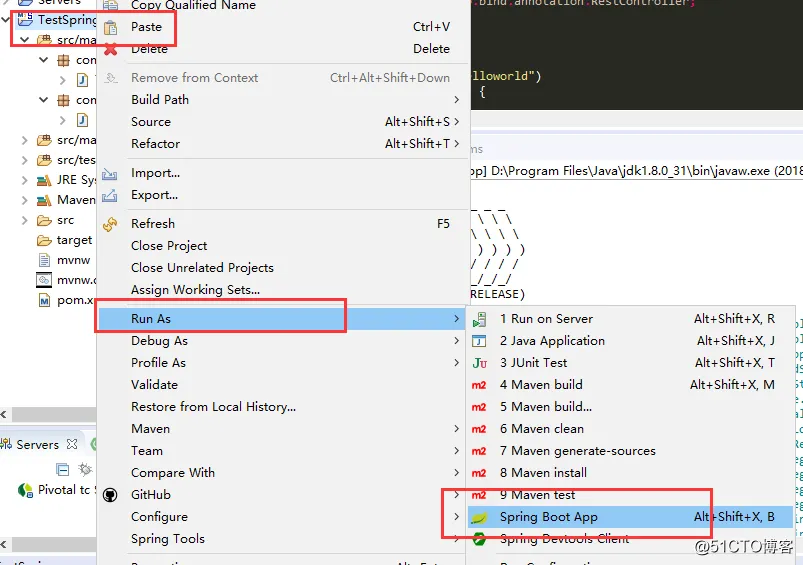The width and height of the screenshot is (803, 565).
Task: Click the m2 icon beside Maven install
Action: point(479,473)
